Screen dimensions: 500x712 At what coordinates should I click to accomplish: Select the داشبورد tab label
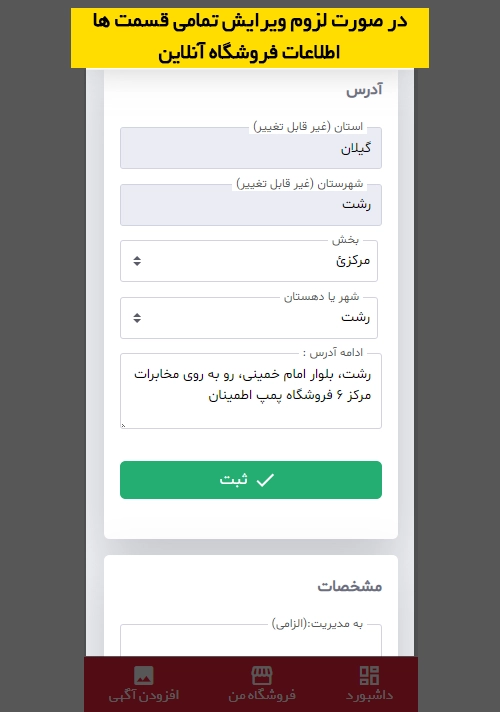click(x=369, y=695)
